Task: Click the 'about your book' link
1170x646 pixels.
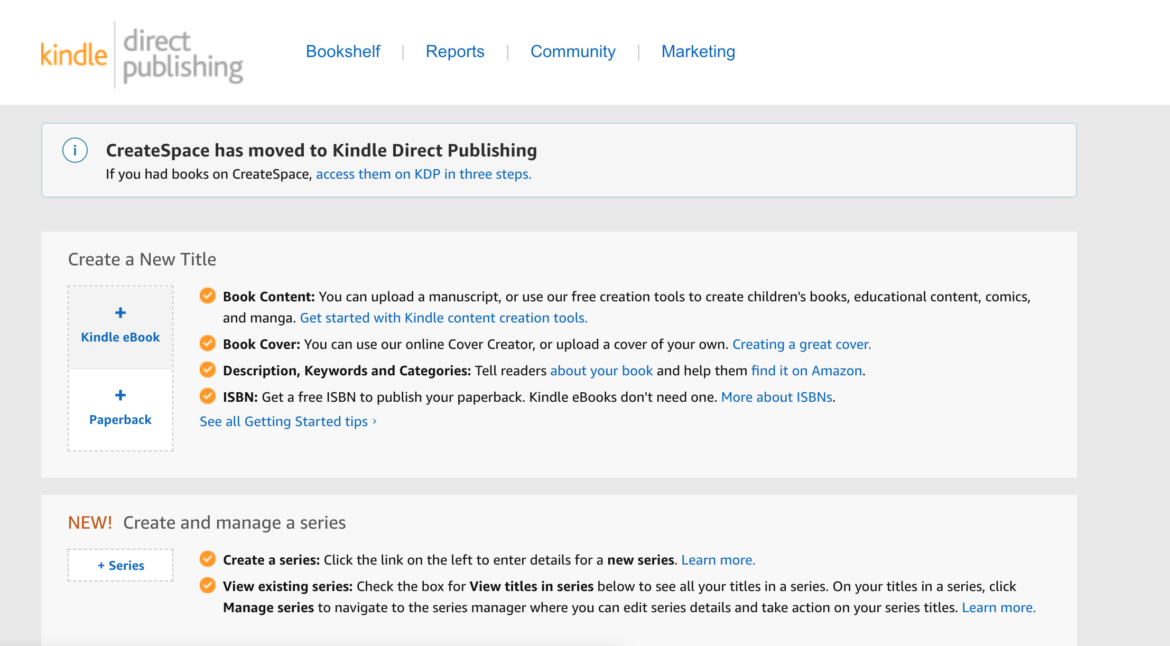Action: [x=601, y=371]
